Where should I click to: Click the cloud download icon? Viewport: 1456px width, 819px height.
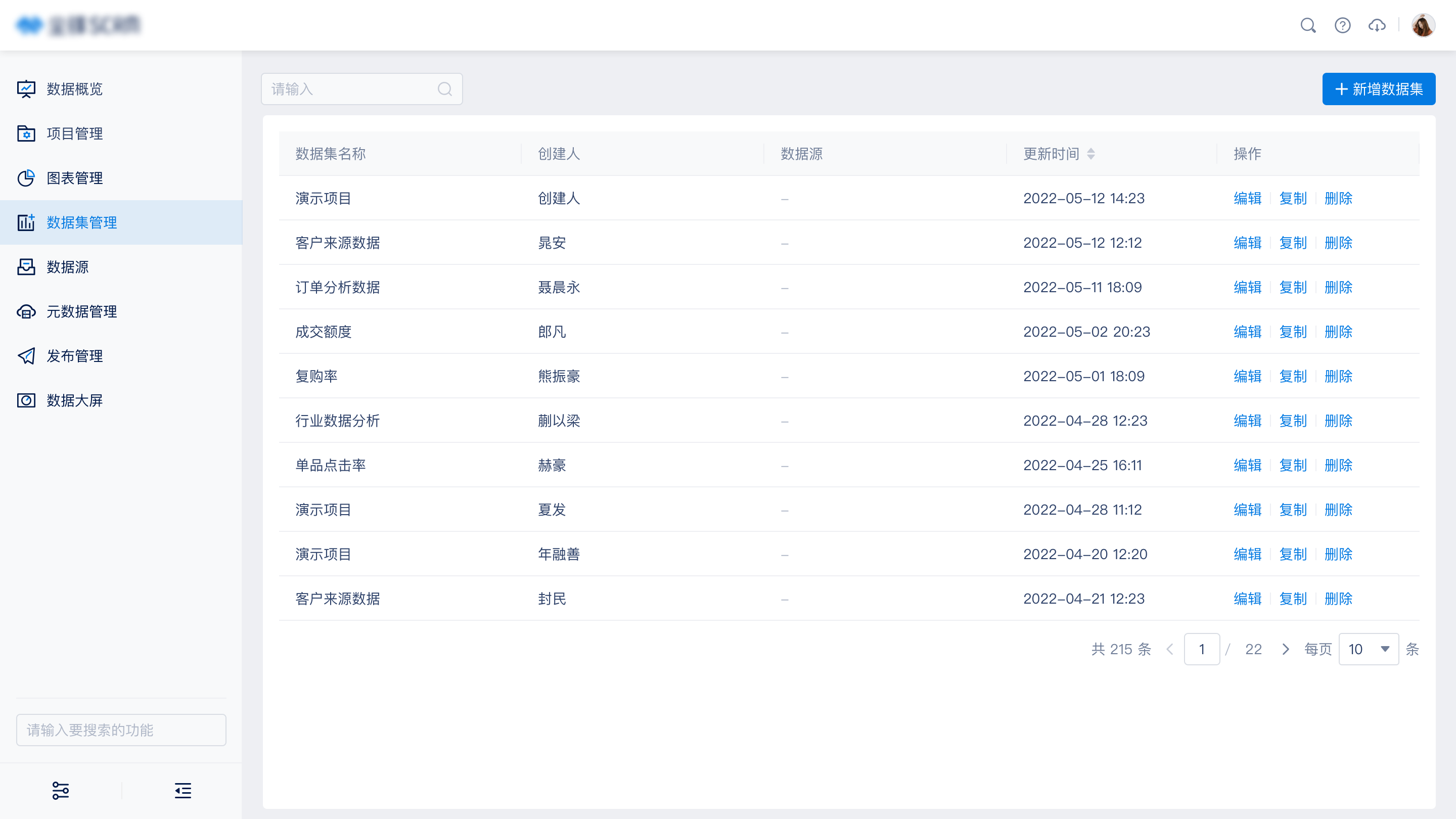[x=1377, y=25]
